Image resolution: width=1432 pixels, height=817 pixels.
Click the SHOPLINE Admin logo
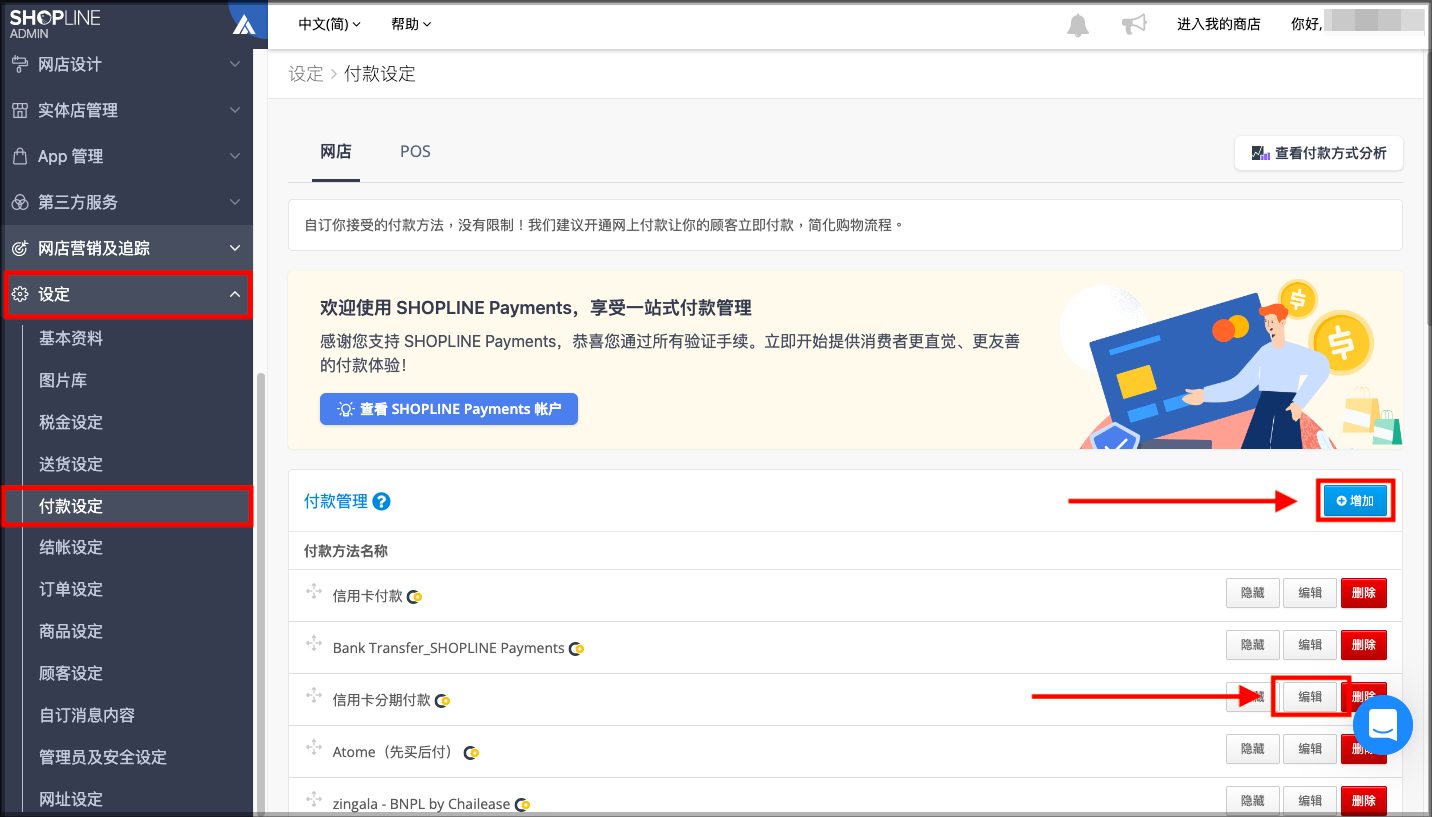(55, 24)
